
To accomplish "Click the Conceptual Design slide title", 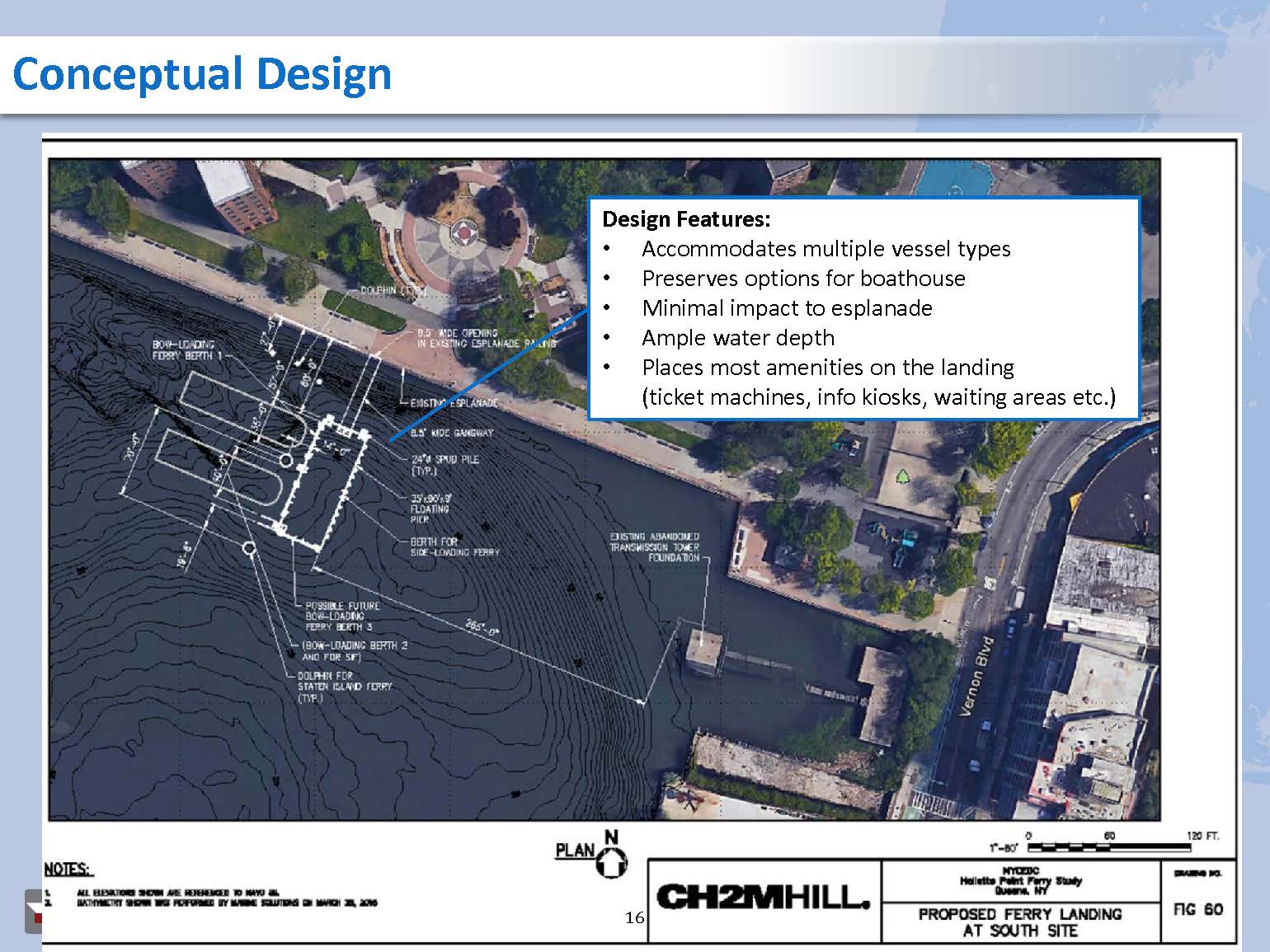I will coord(202,74).
